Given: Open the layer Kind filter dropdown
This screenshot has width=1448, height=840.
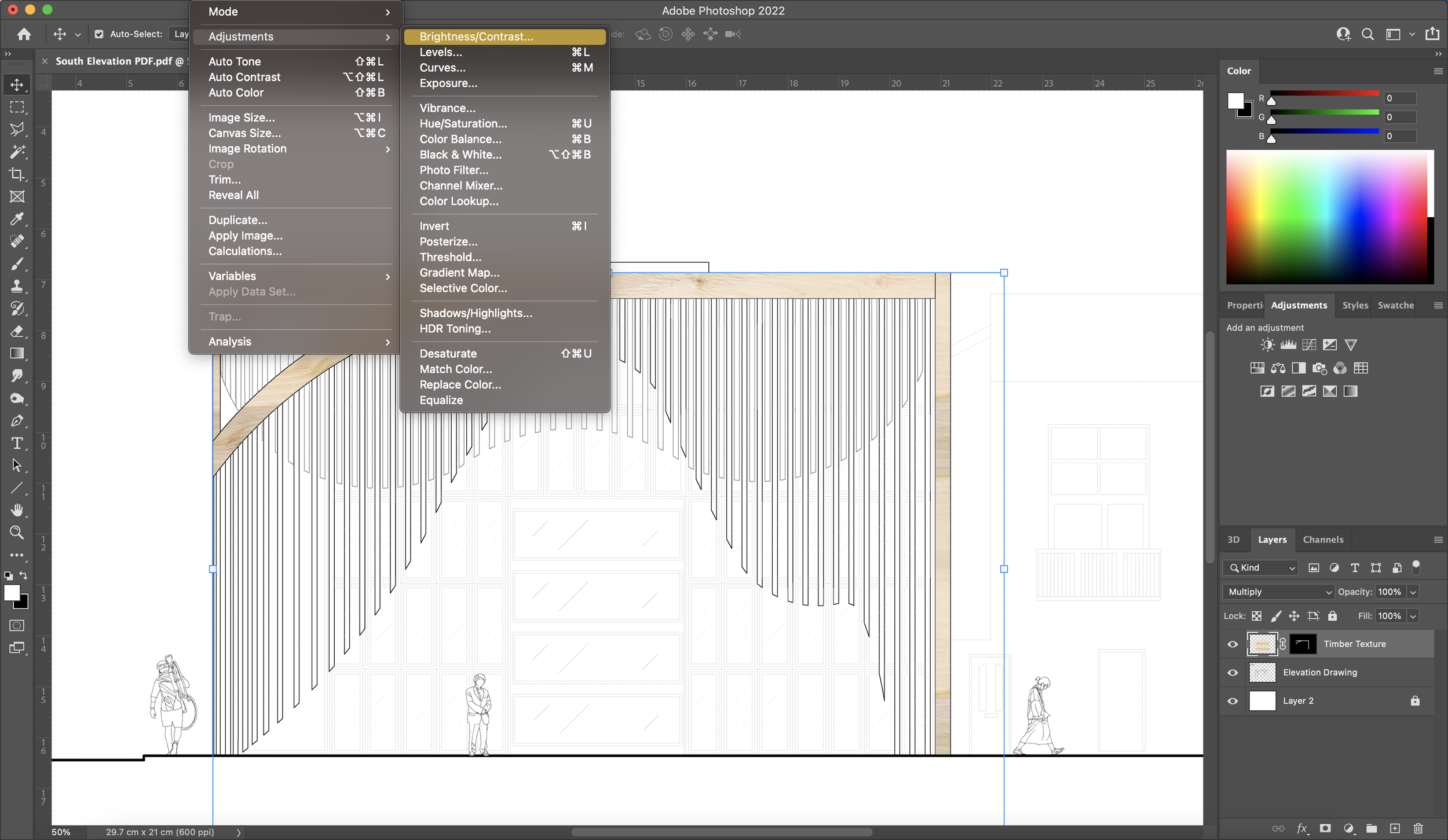Looking at the screenshot, I should pyautogui.click(x=1260, y=568).
